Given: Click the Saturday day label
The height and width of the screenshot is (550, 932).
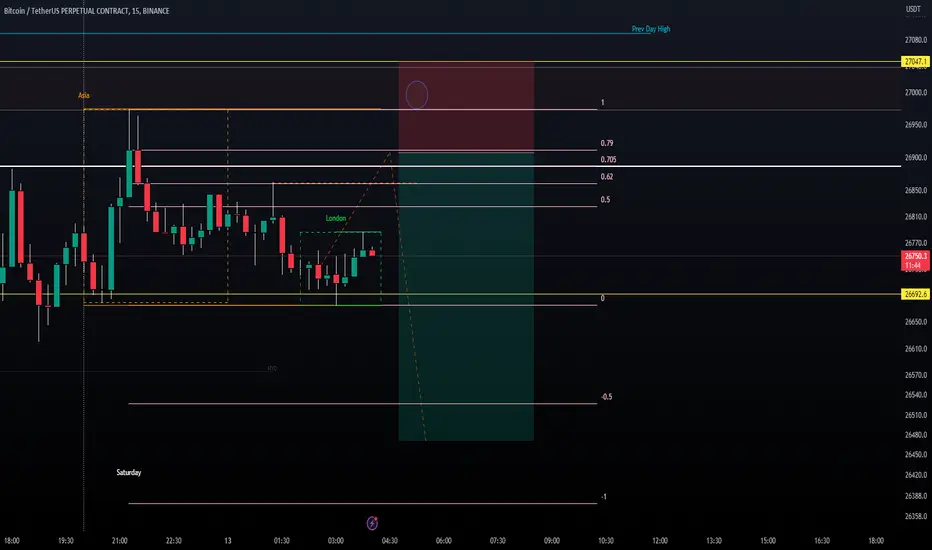Looking at the screenshot, I should (x=128, y=472).
